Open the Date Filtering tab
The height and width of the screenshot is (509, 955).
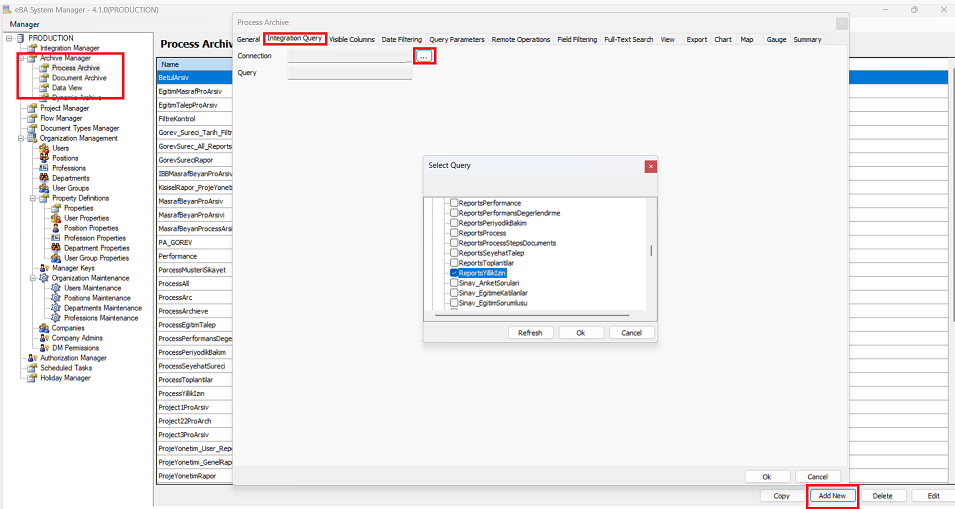(x=402, y=40)
